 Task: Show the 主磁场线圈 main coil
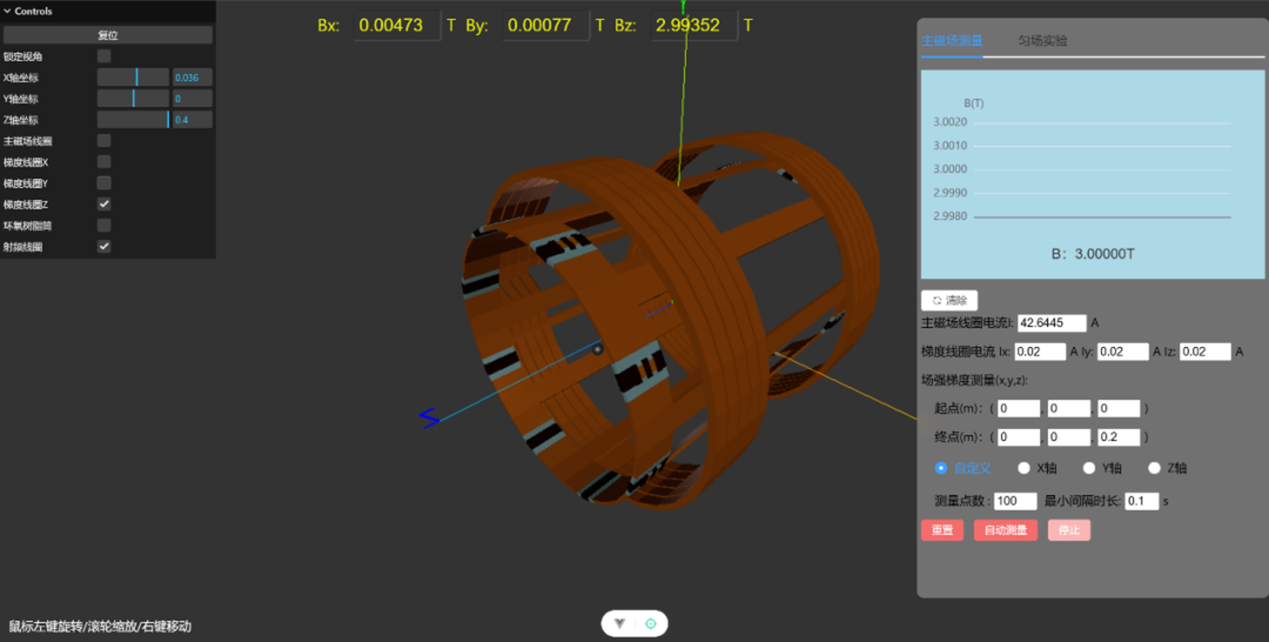coord(104,141)
